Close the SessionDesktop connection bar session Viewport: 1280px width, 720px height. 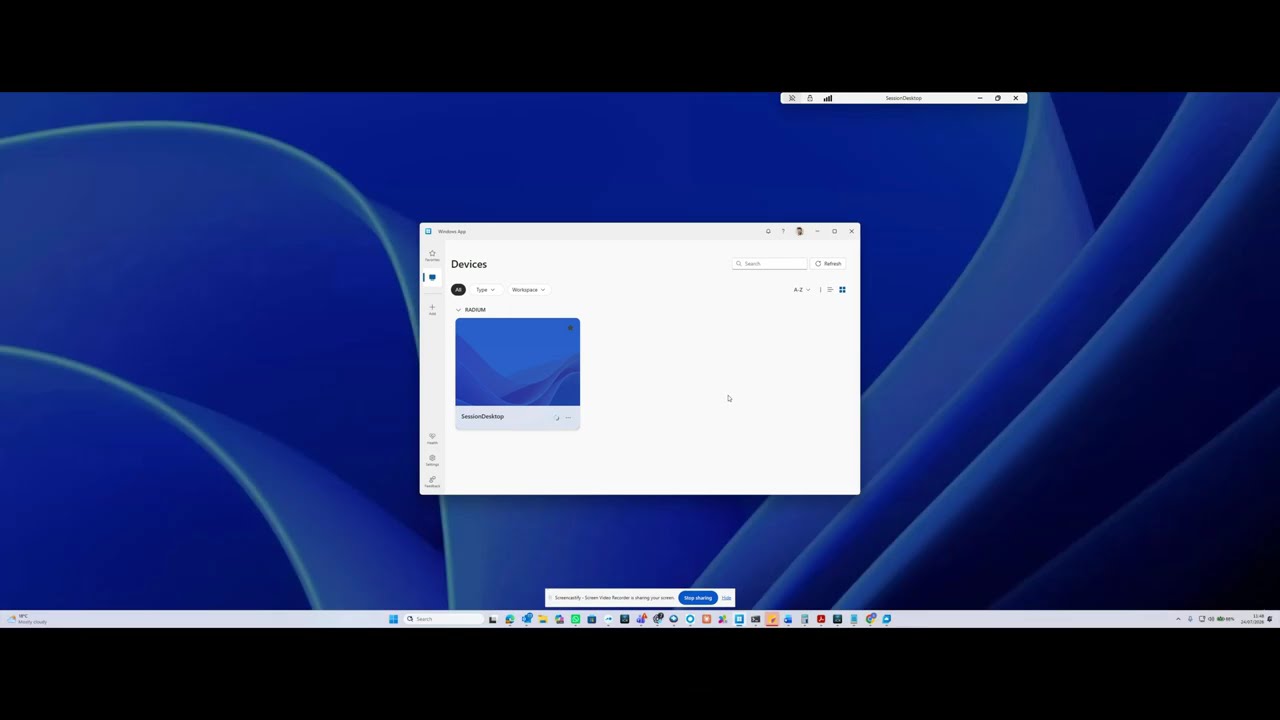1016,98
